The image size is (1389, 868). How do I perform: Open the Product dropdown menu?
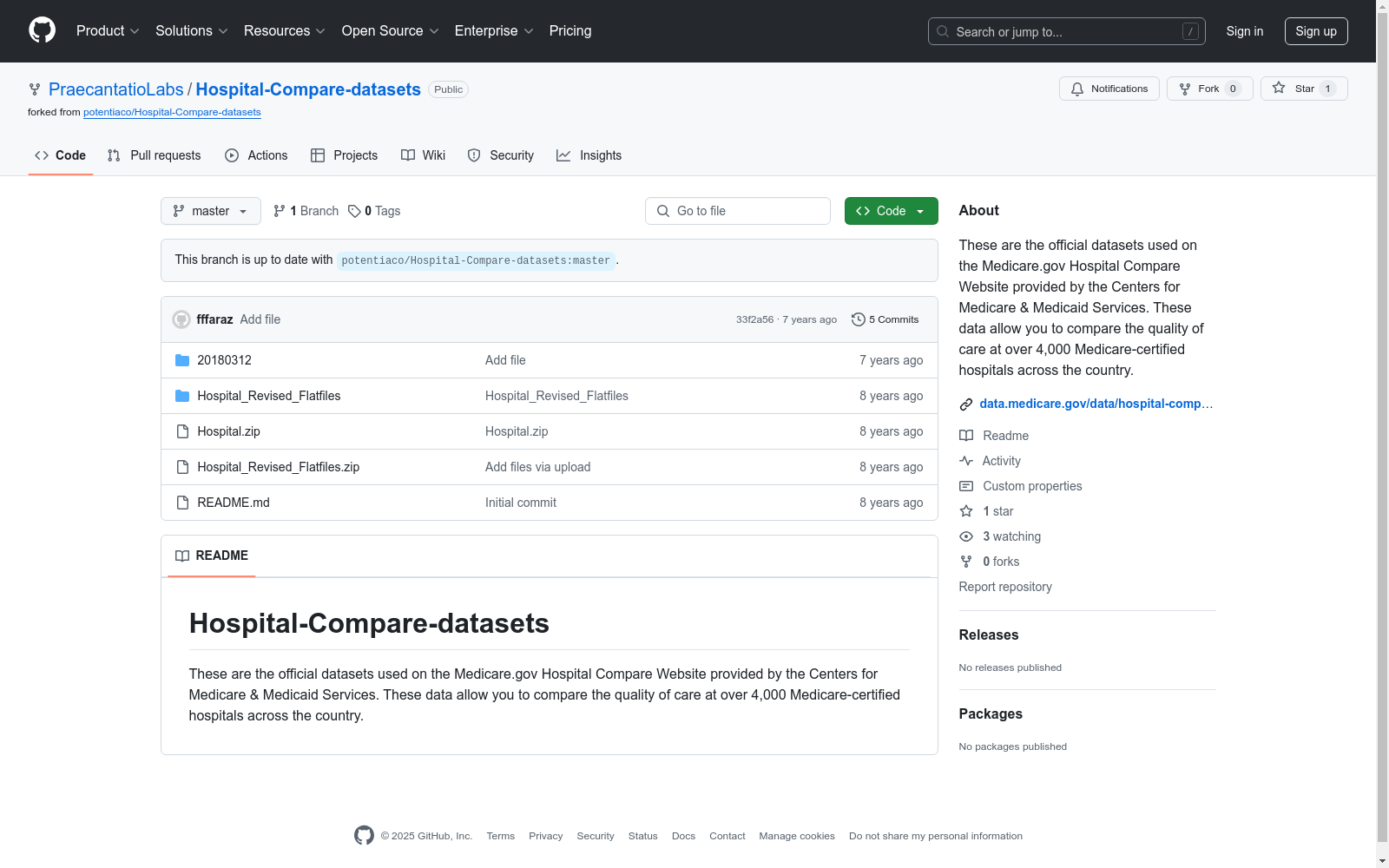[x=108, y=31]
